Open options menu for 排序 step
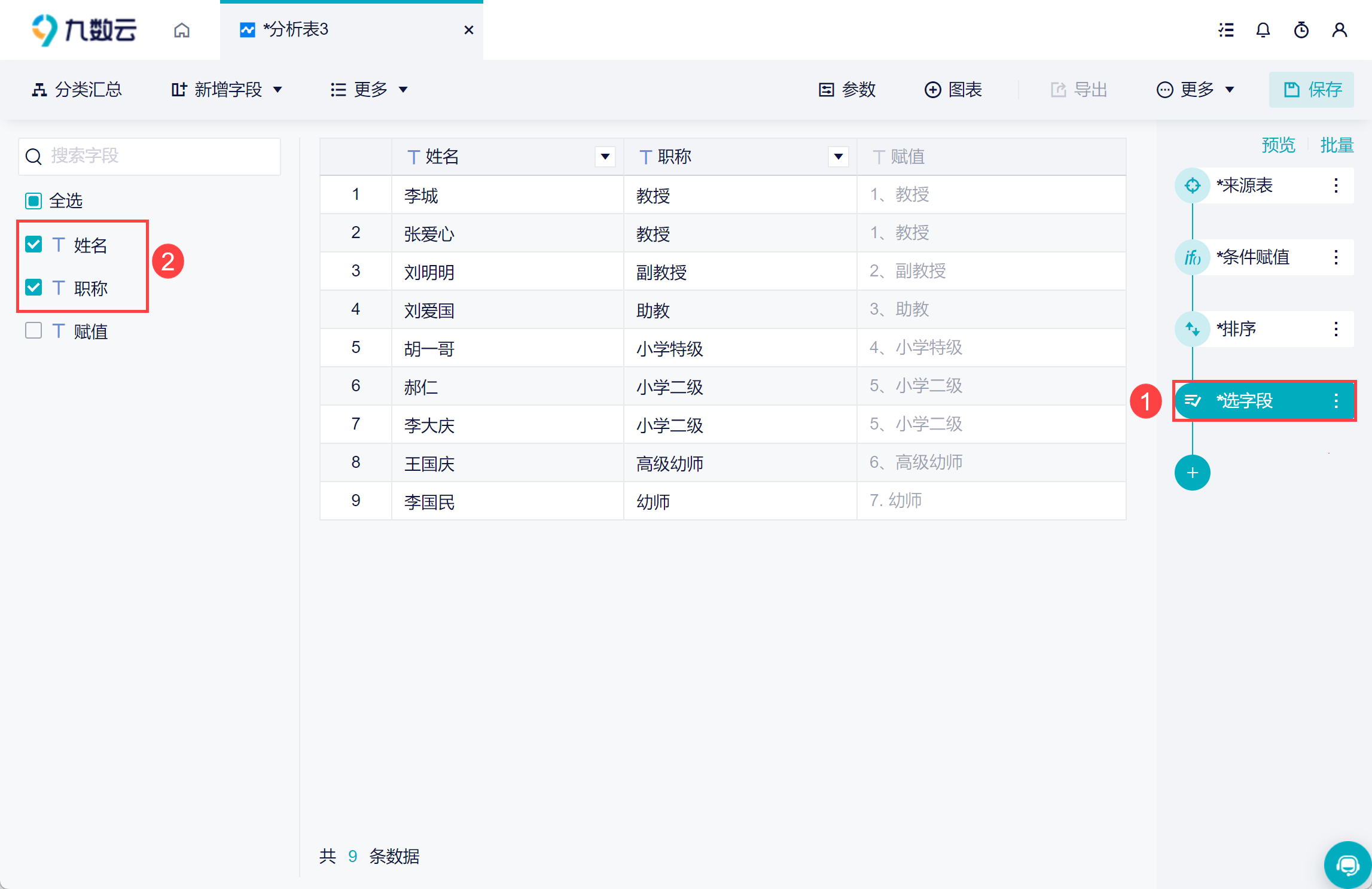The height and width of the screenshot is (889, 1372). [1336, 329]
